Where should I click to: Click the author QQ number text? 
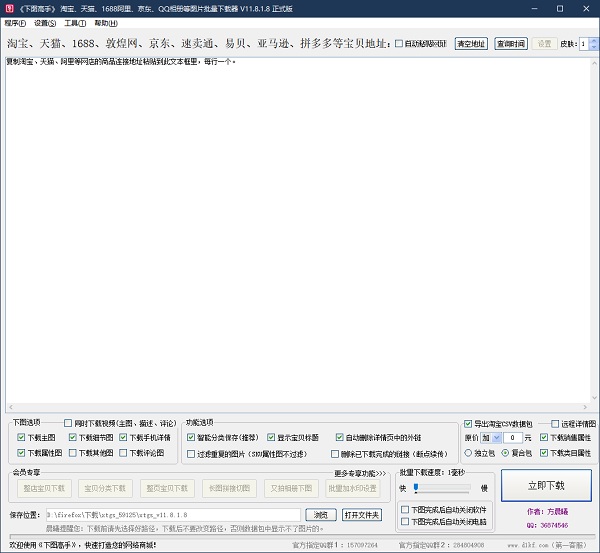547,525
